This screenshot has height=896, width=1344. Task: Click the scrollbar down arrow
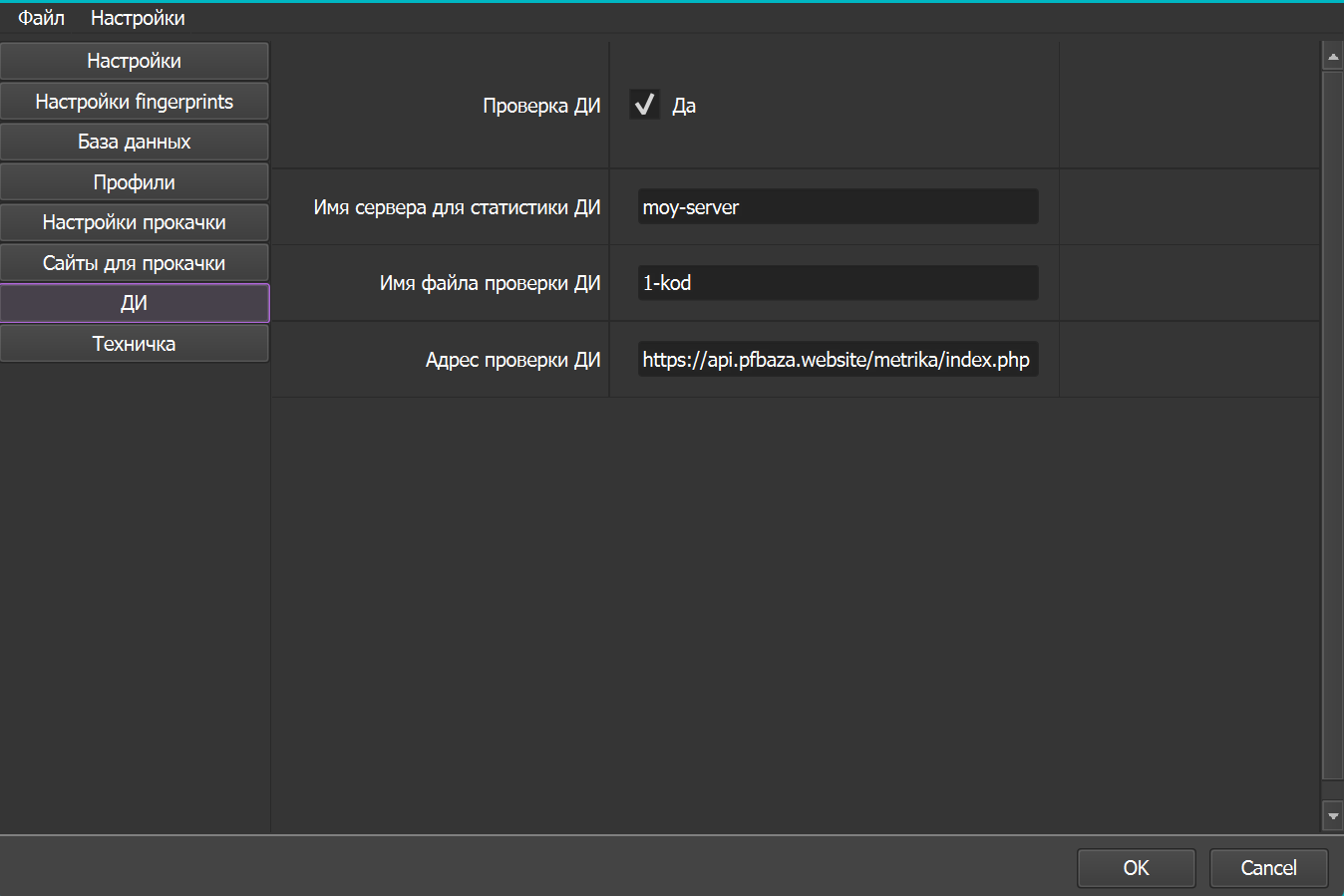tap(1333, 815)
